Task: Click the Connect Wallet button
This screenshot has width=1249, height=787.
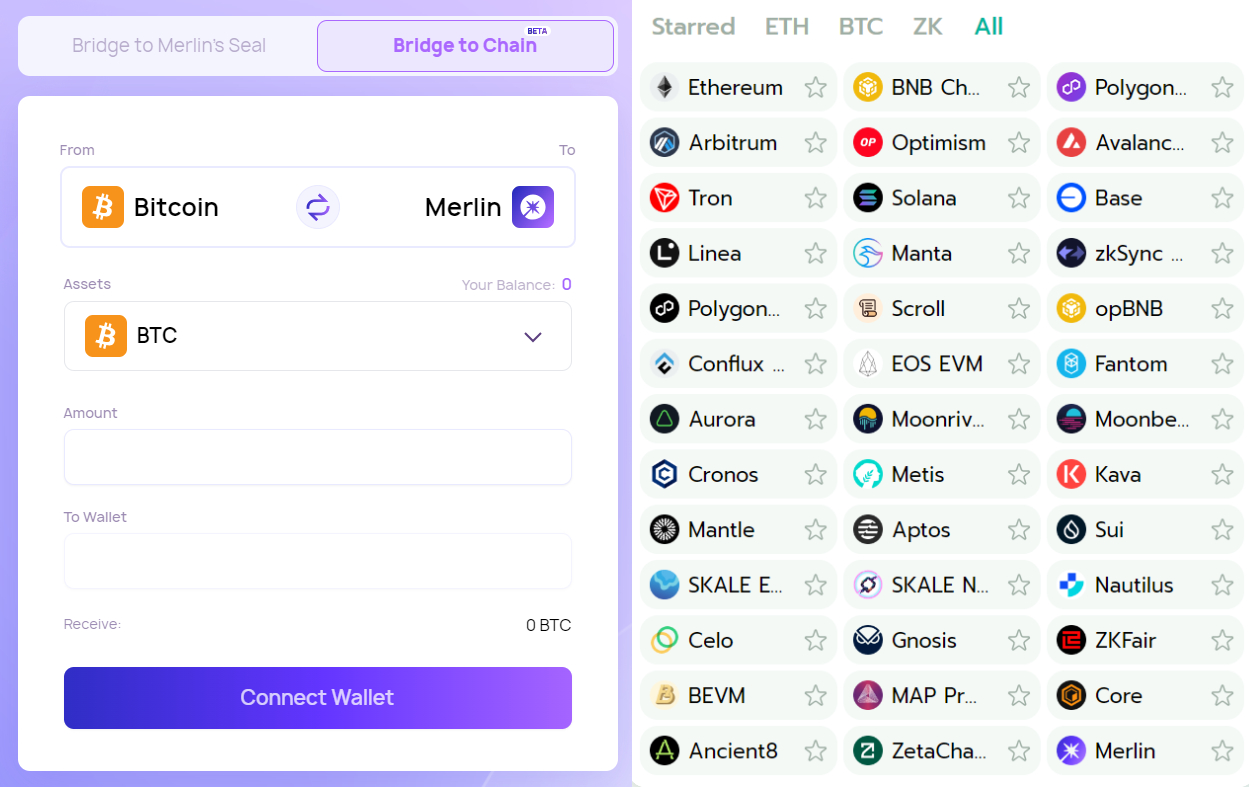Action: 318,698
